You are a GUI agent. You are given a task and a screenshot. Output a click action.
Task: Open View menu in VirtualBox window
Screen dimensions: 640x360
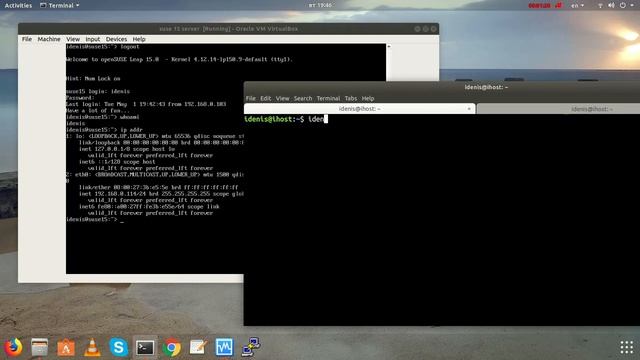pos(73,39)
